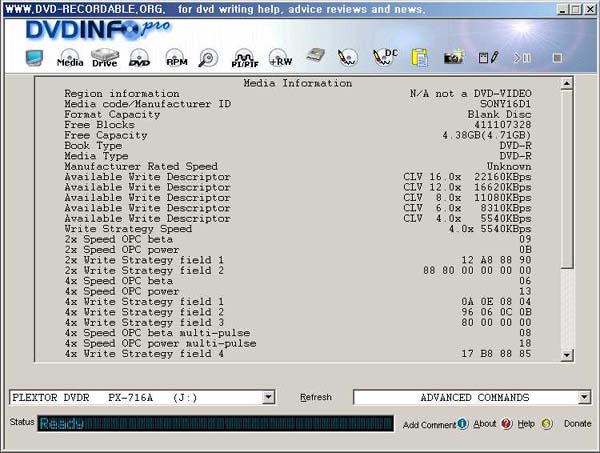The width and height of the screenshot is (600, 453).
Task: Open the Help link
Action: click(526, 424)
